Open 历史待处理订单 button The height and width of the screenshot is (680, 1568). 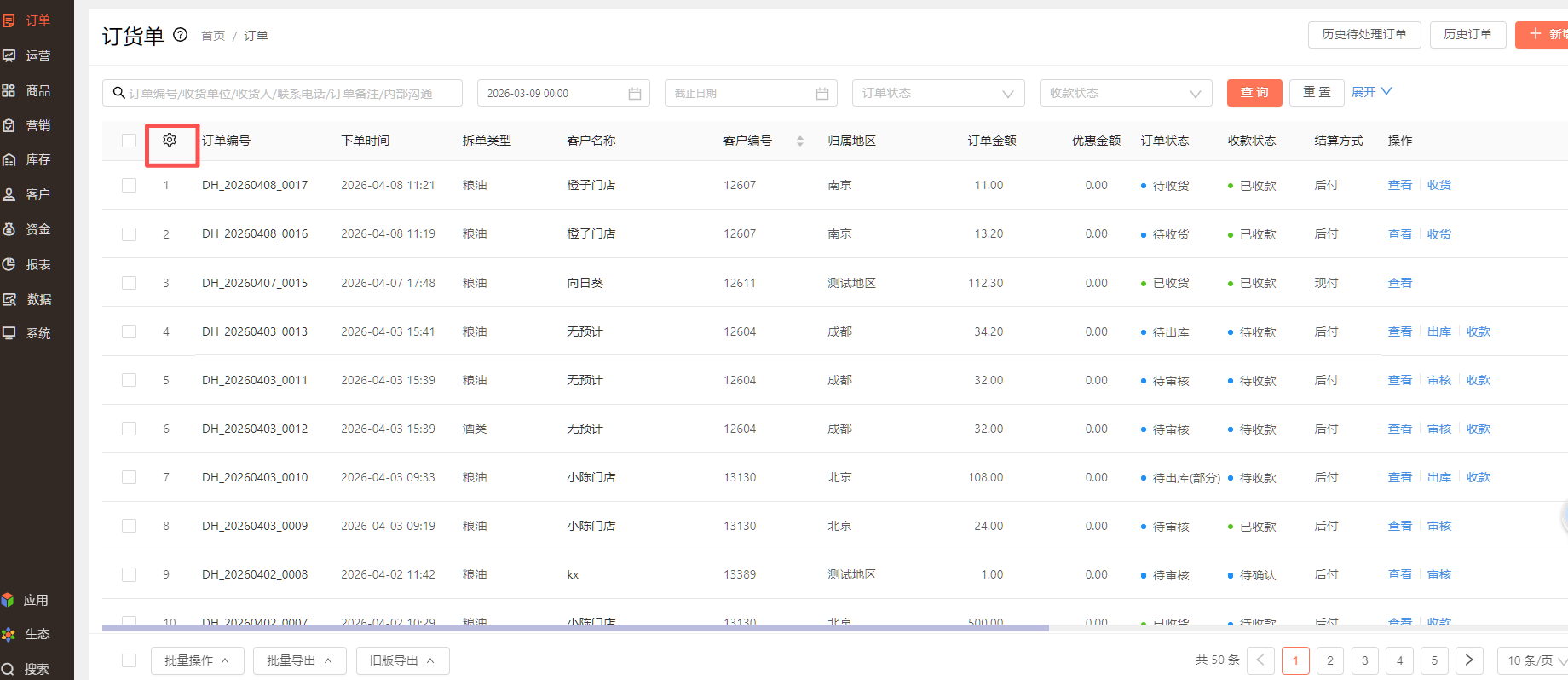(1364, 34)
